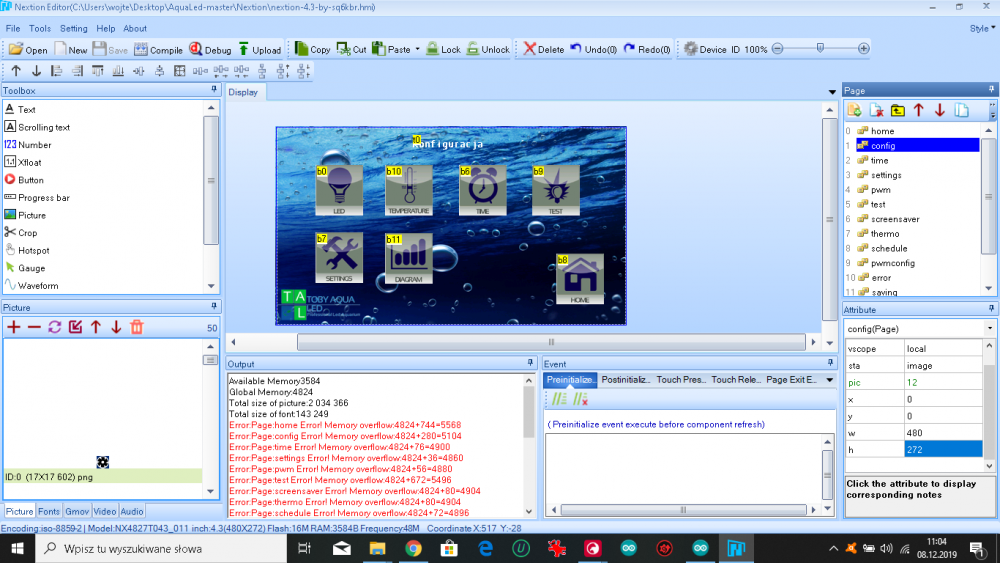Start Debug from the toolbar
Screen dimensions: 1000x563
pyautogui.click(x=210, y=49)
